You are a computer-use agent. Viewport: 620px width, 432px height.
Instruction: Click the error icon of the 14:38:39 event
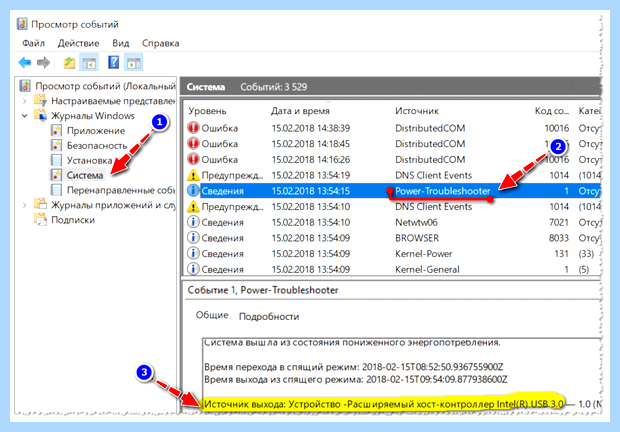[193, 128]
